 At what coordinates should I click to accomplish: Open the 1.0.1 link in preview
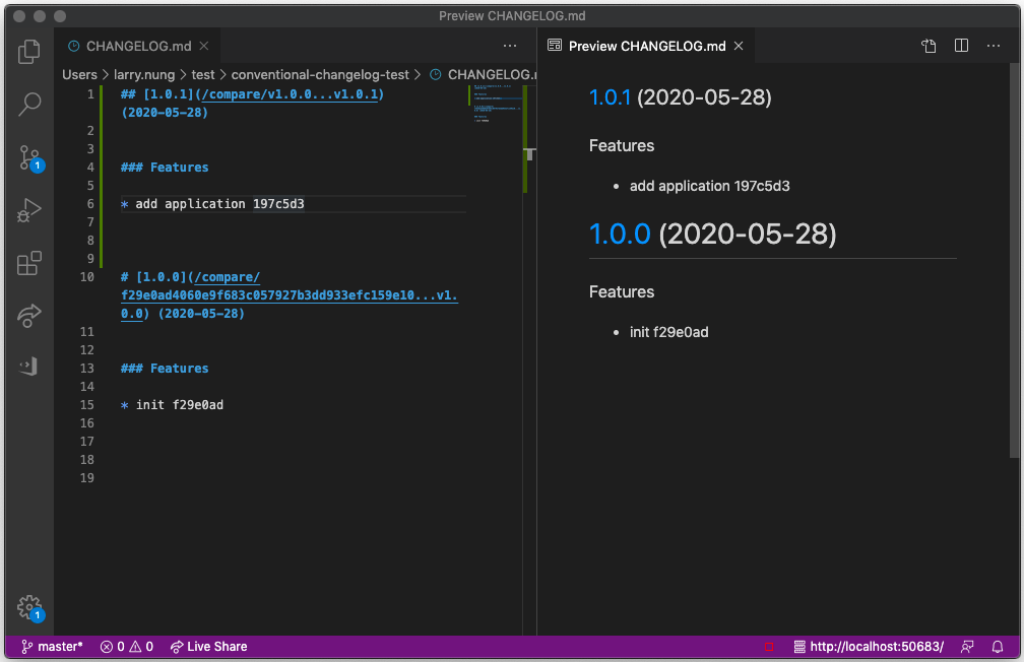click(x=610, y=98)
